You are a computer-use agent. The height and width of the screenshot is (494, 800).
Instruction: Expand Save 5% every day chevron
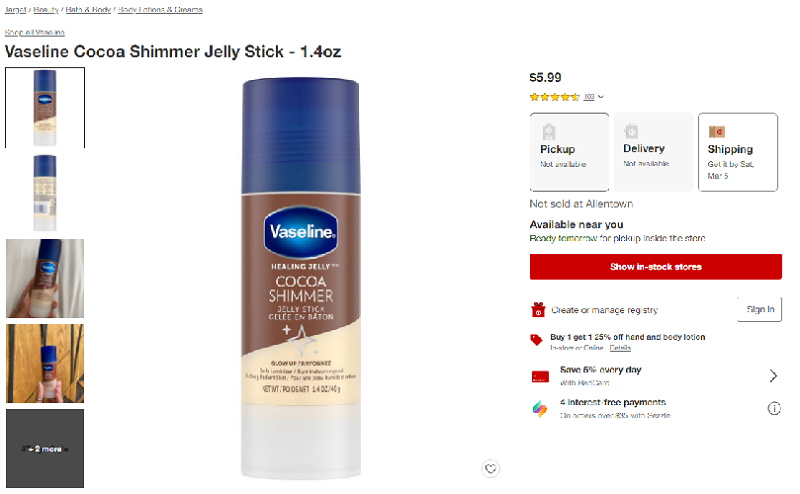[x=773, y=376]
